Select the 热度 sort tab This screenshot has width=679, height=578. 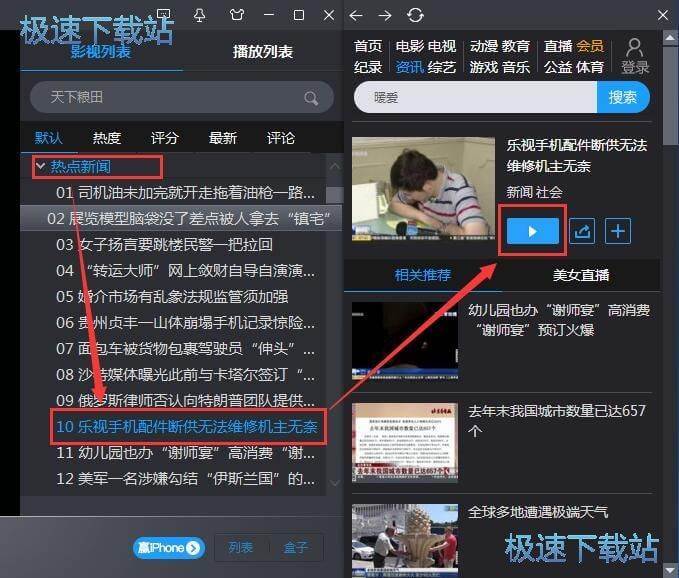(107, 138)
